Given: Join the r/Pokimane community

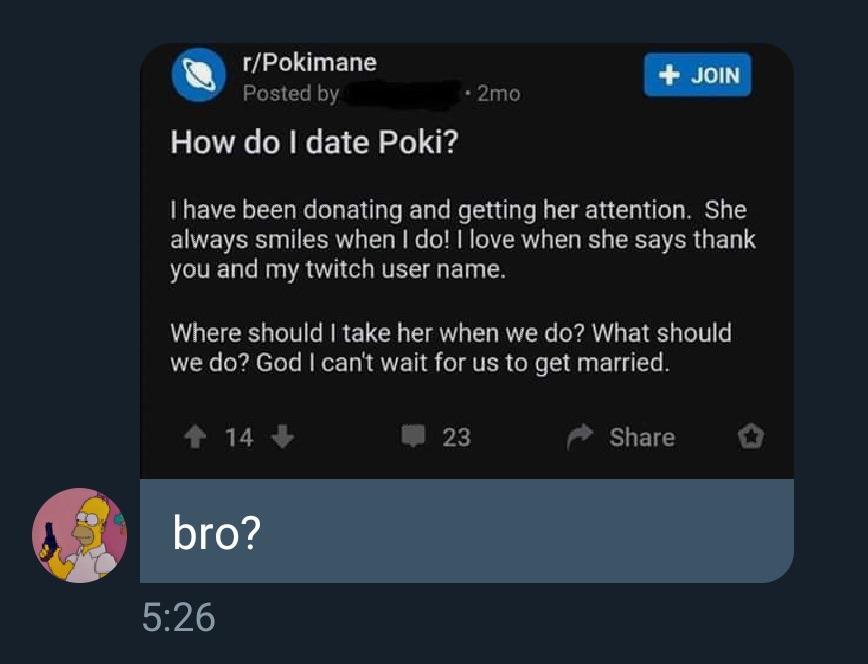Looking at the screenshot, I should click(697, 75).
